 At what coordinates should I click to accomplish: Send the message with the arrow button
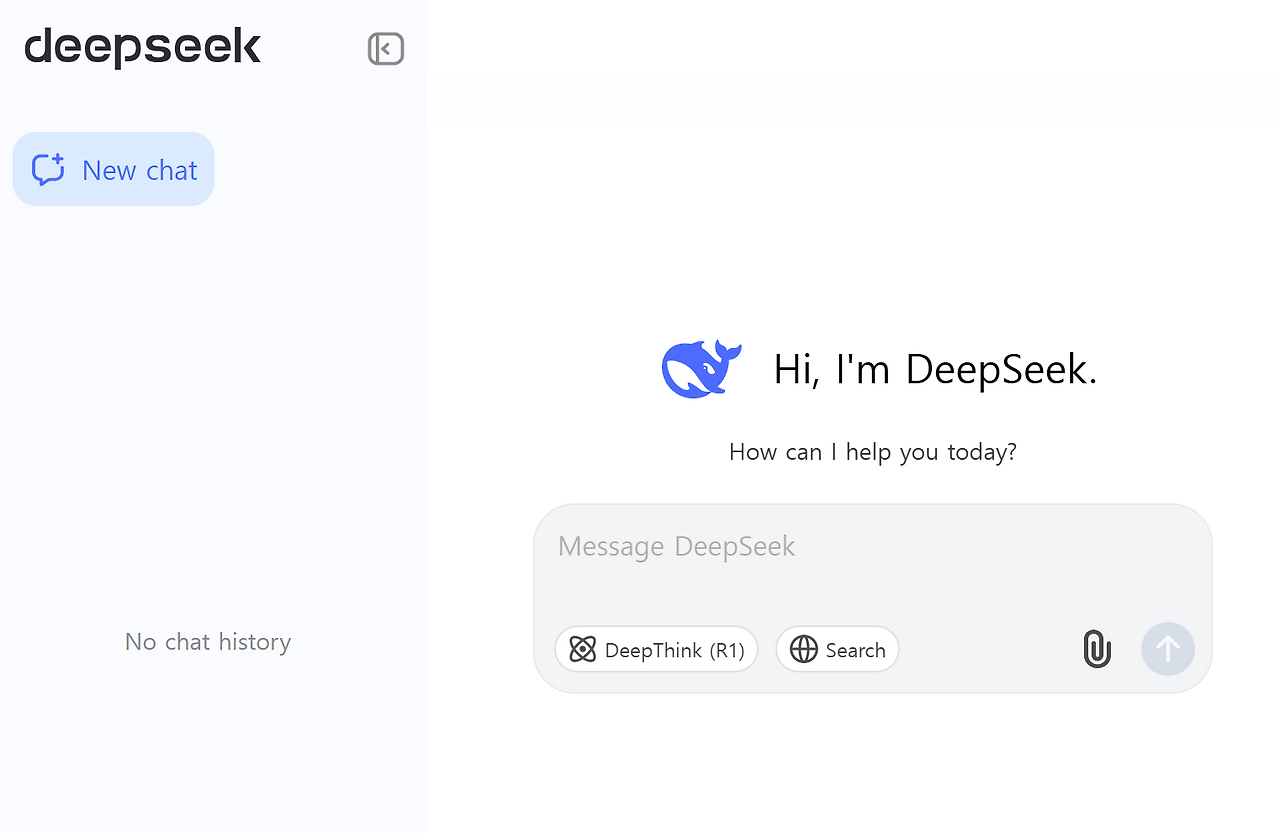1168,649
